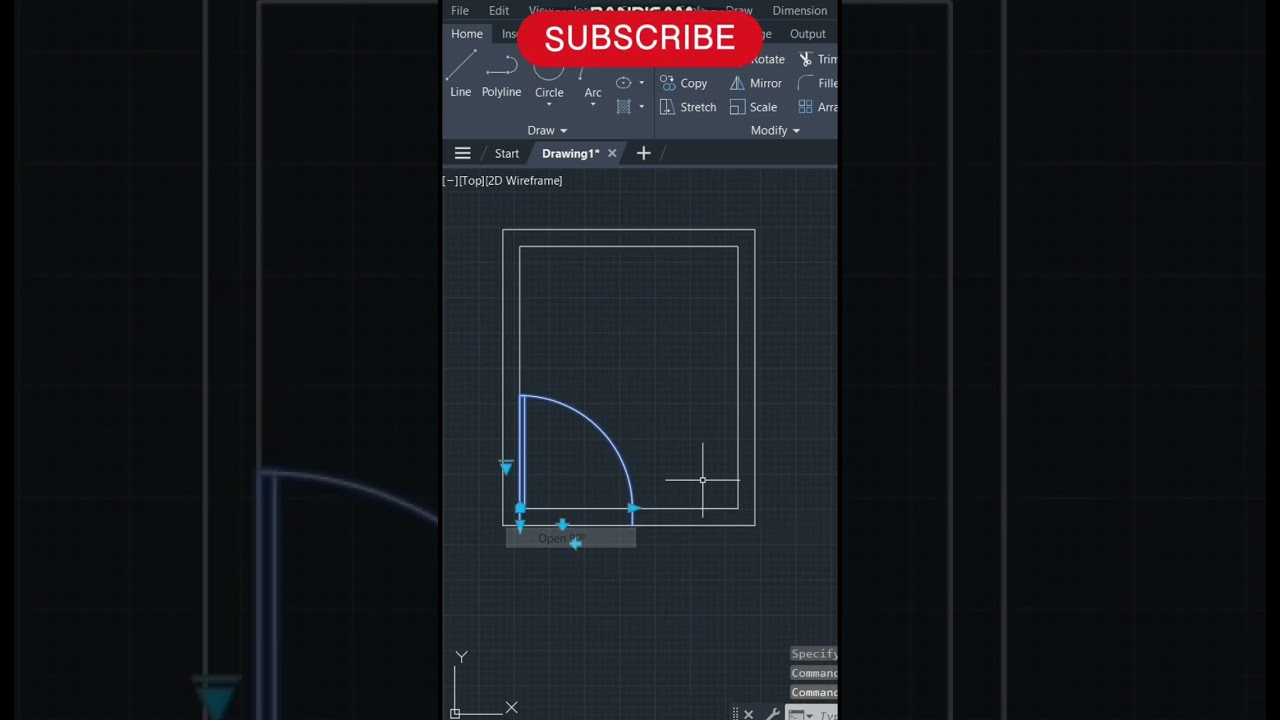
Task: Click the Specify command history line
Action: click(x=814, y=654)
